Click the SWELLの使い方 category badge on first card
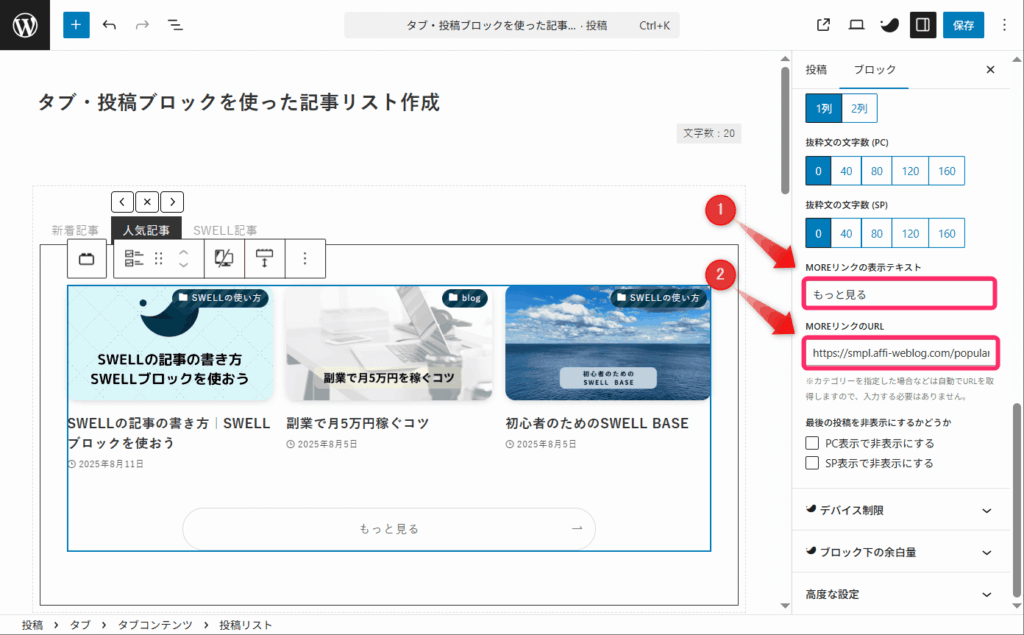Screen dimensions: 1024x635 (x=220, y=298)
